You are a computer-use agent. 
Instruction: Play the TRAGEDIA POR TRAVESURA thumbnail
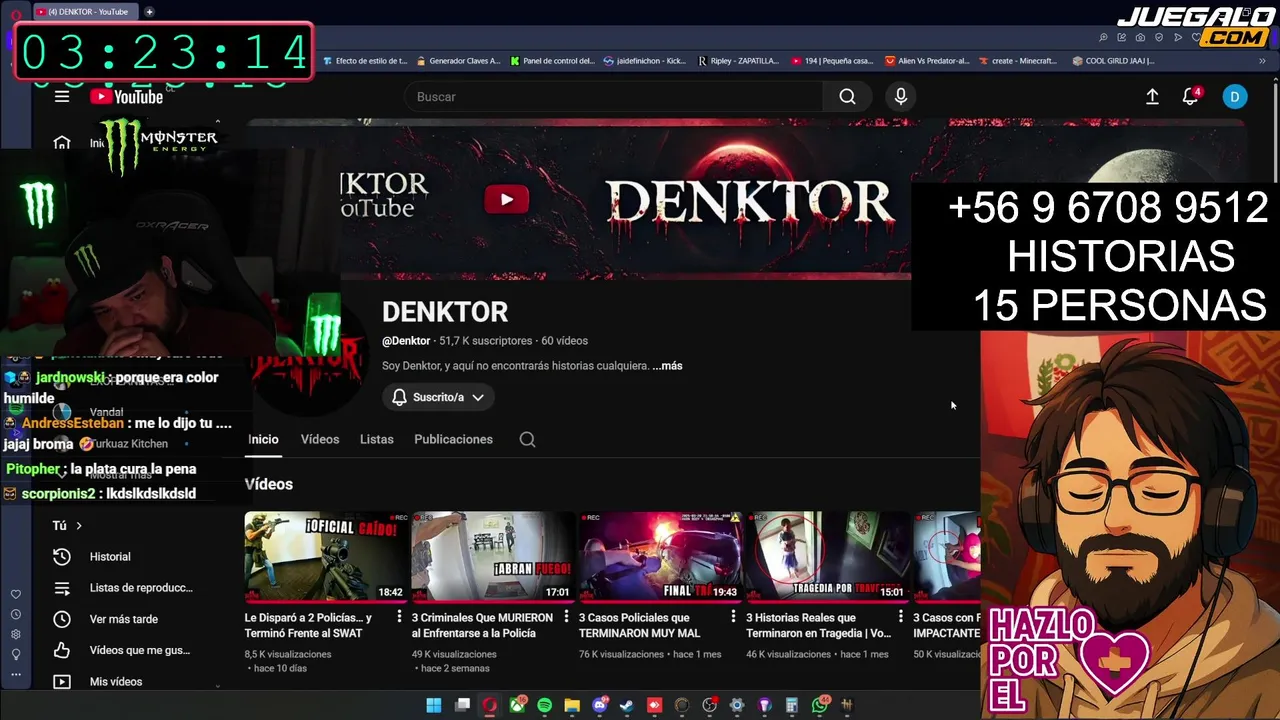pos(827,556)
